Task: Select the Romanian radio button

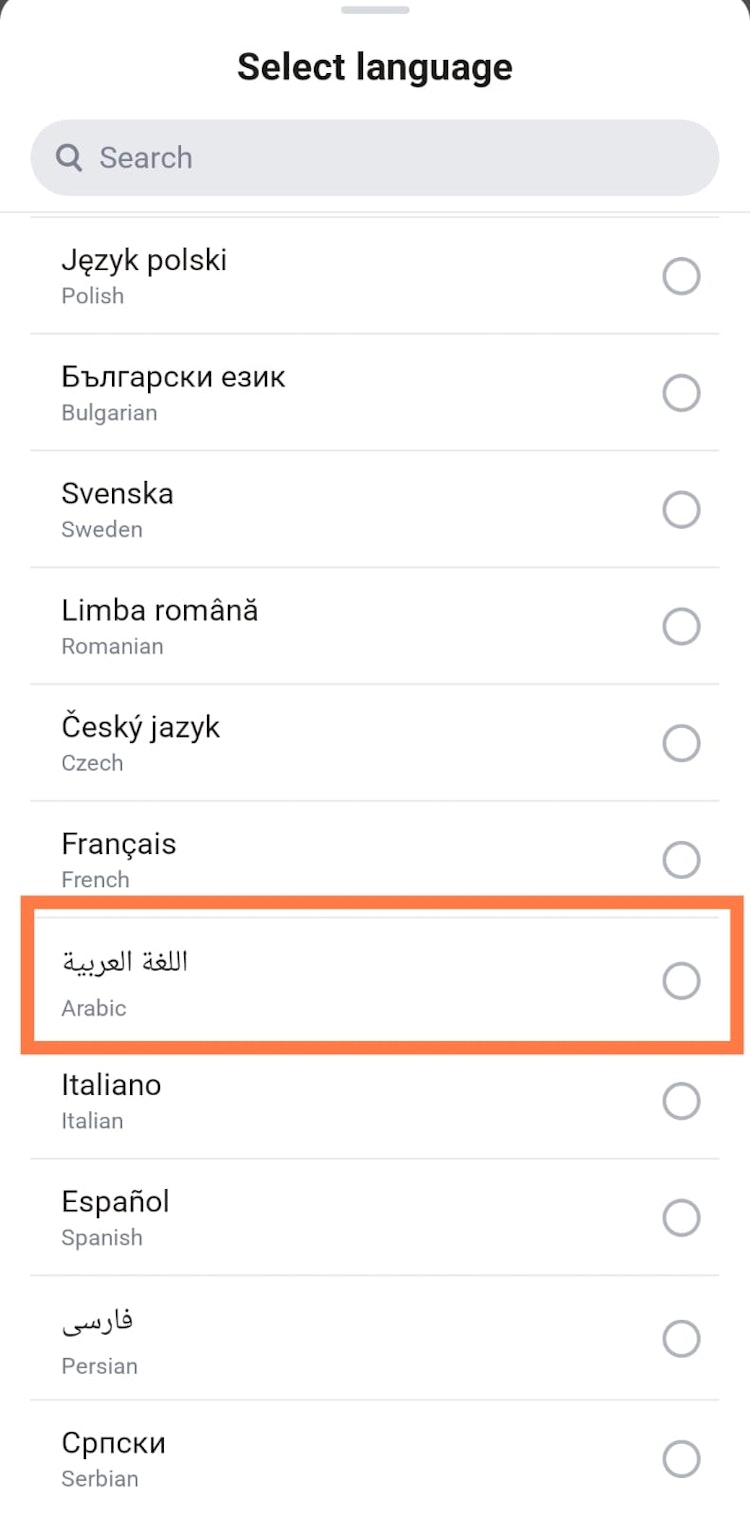Action: point(681,627)
